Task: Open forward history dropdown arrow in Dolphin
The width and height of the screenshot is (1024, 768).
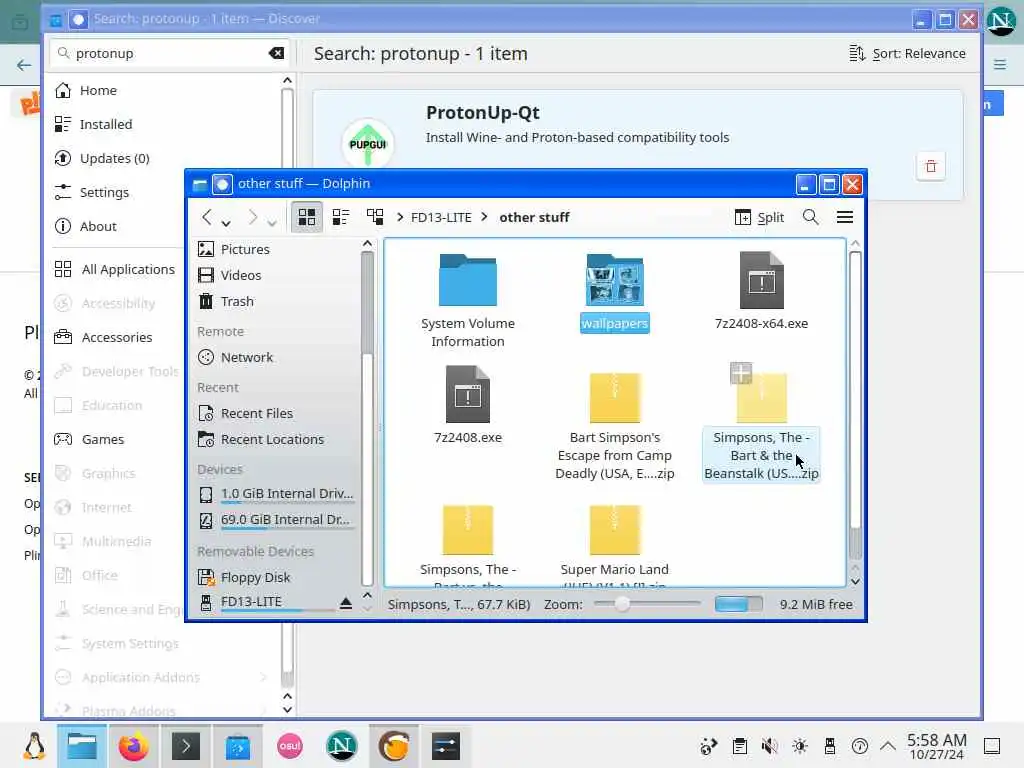Action: (272, 223)
